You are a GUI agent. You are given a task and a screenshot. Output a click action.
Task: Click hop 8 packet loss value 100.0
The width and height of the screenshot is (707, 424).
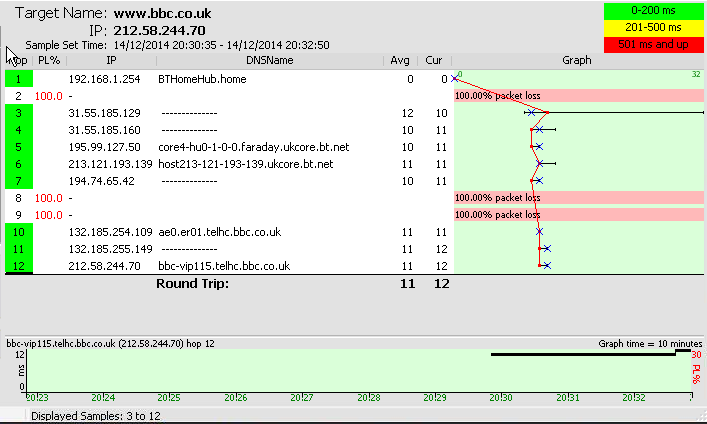49,198
